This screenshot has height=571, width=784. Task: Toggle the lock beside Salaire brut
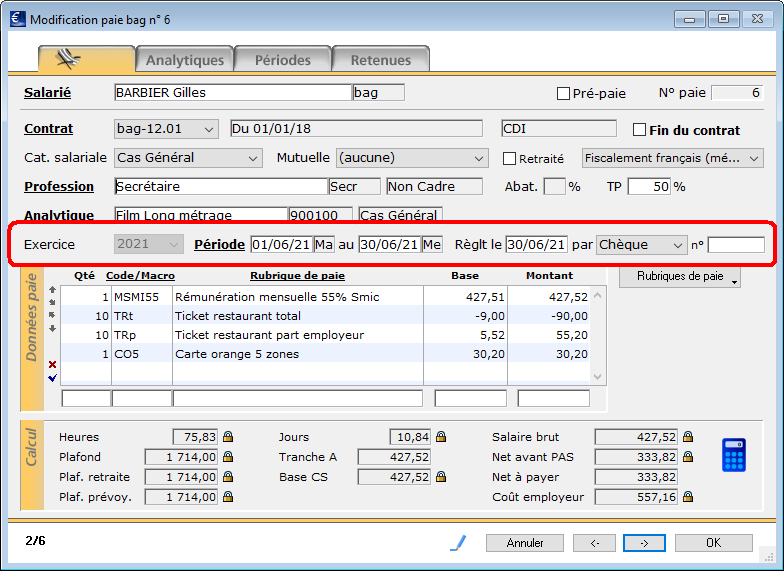(x=688, y=436)
